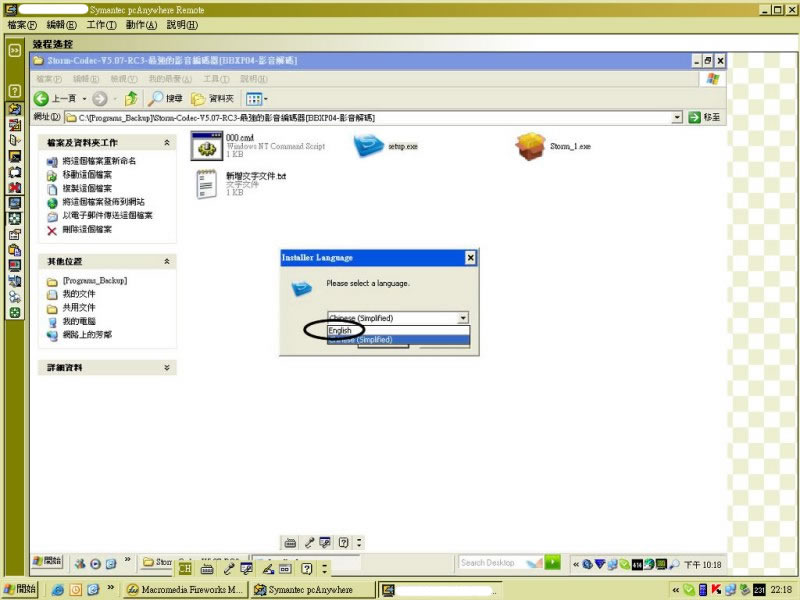Switch to Macromedia Fireworks taskbar button
The image size is (800, 600).
186,589
